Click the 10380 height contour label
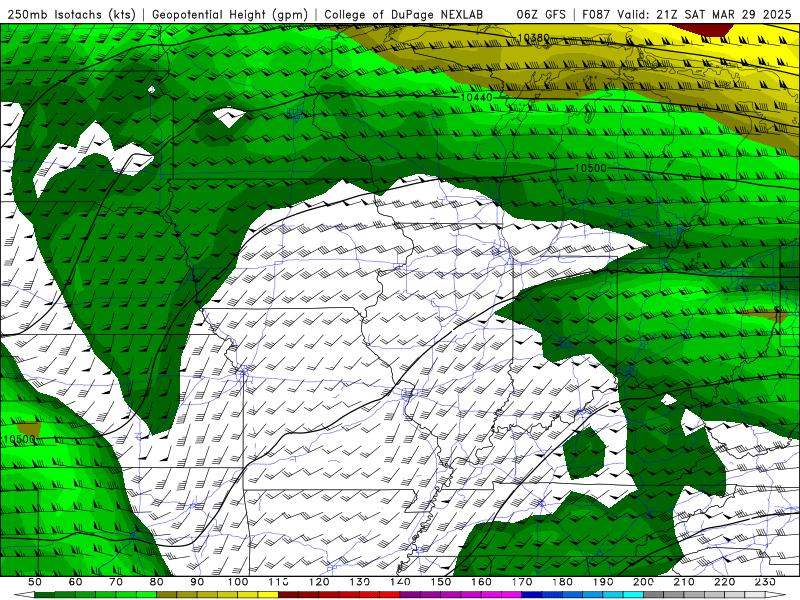Viewport: 800px width, 600px height. pyautogui.click(x=533, y=38)
